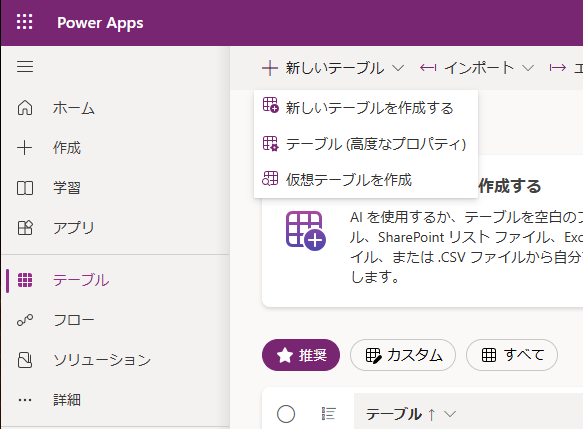Click the large table-plus card icon
The height and width of the screenshot is (429, 583).
click(306, 231)
